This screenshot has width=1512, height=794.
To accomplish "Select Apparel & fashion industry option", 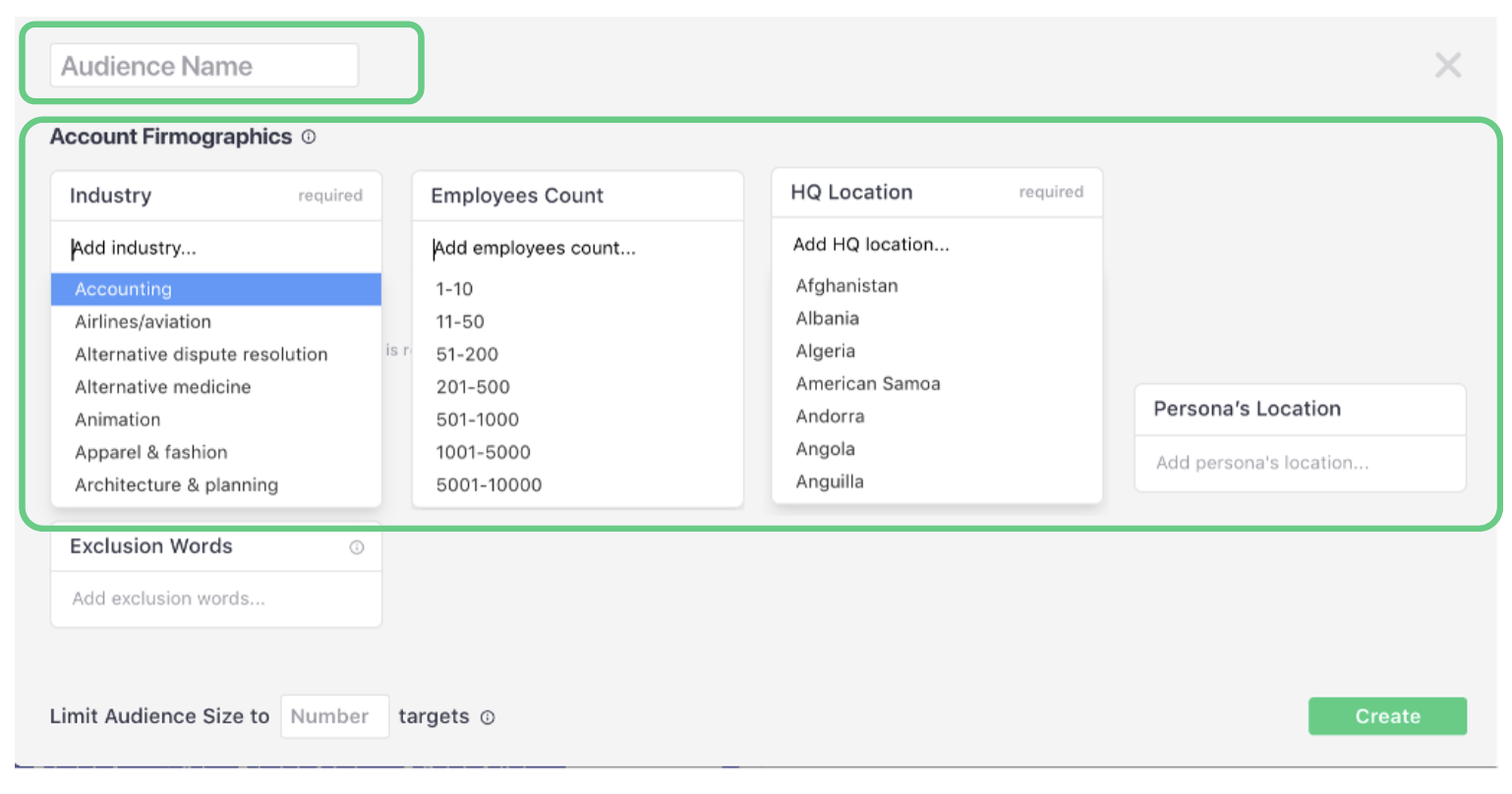I will (151, 452).
